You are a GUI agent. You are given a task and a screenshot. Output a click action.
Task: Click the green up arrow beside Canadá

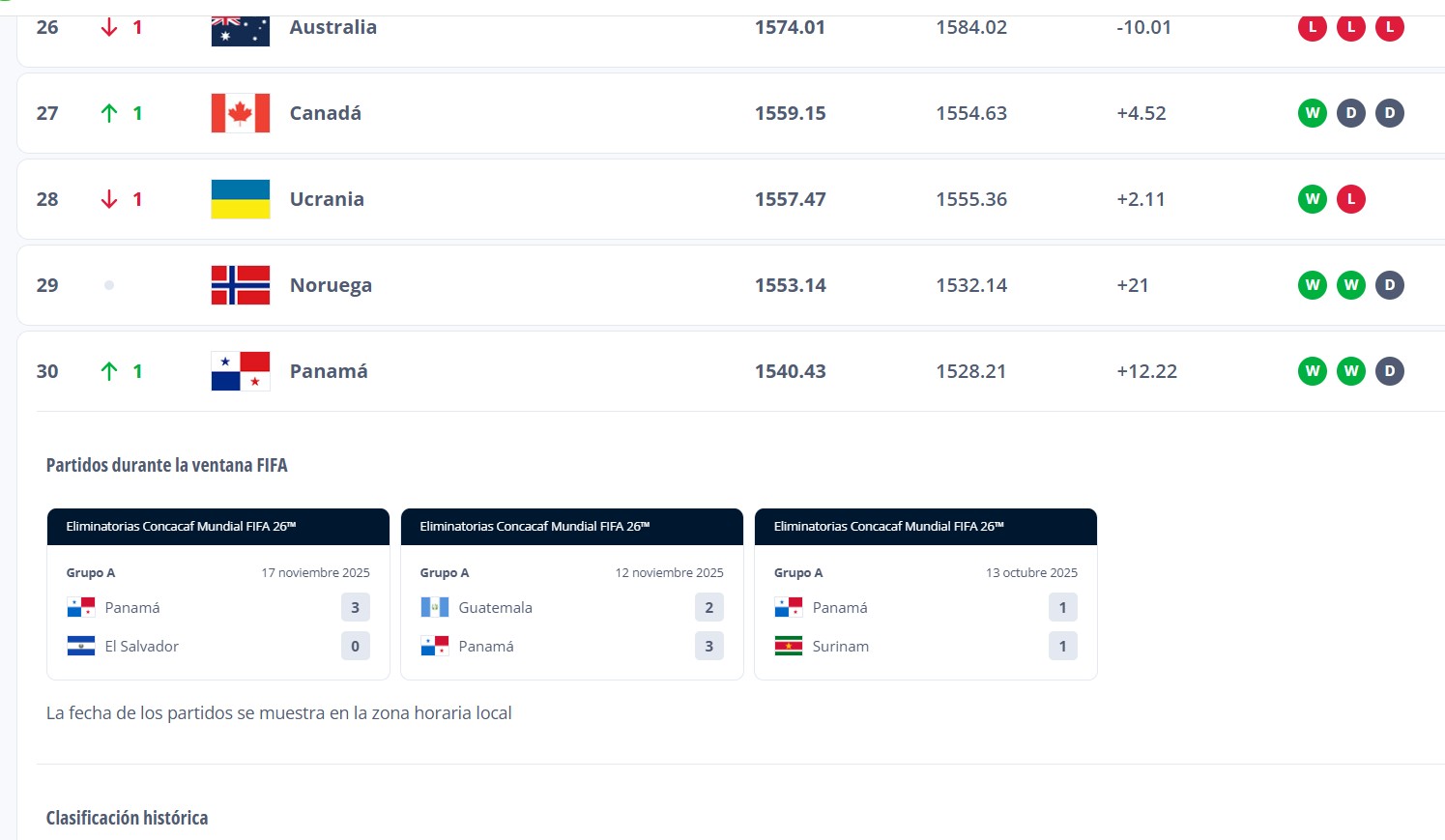pyautogui.click(x=109, y=113)
